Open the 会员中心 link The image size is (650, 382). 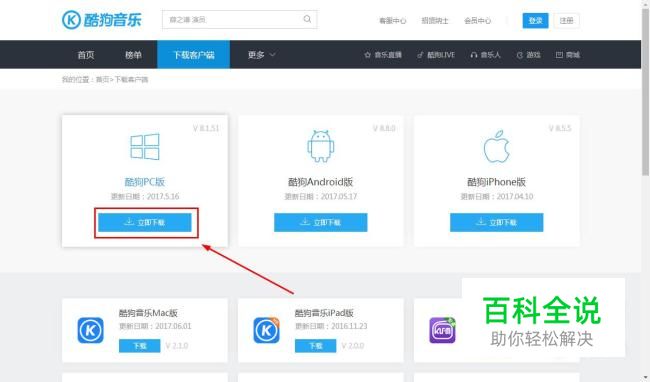pyautogui.click(x=478, y=21)
